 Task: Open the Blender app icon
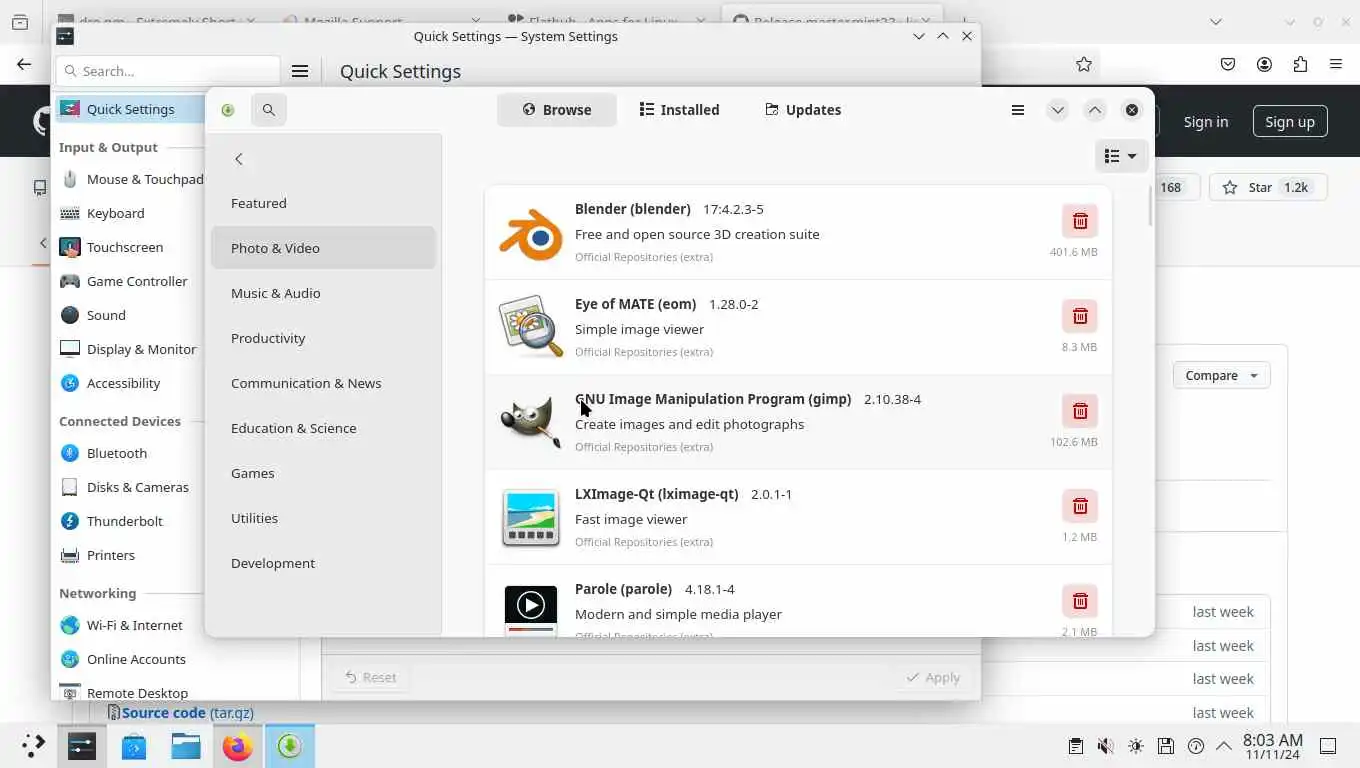click(530, 234)
